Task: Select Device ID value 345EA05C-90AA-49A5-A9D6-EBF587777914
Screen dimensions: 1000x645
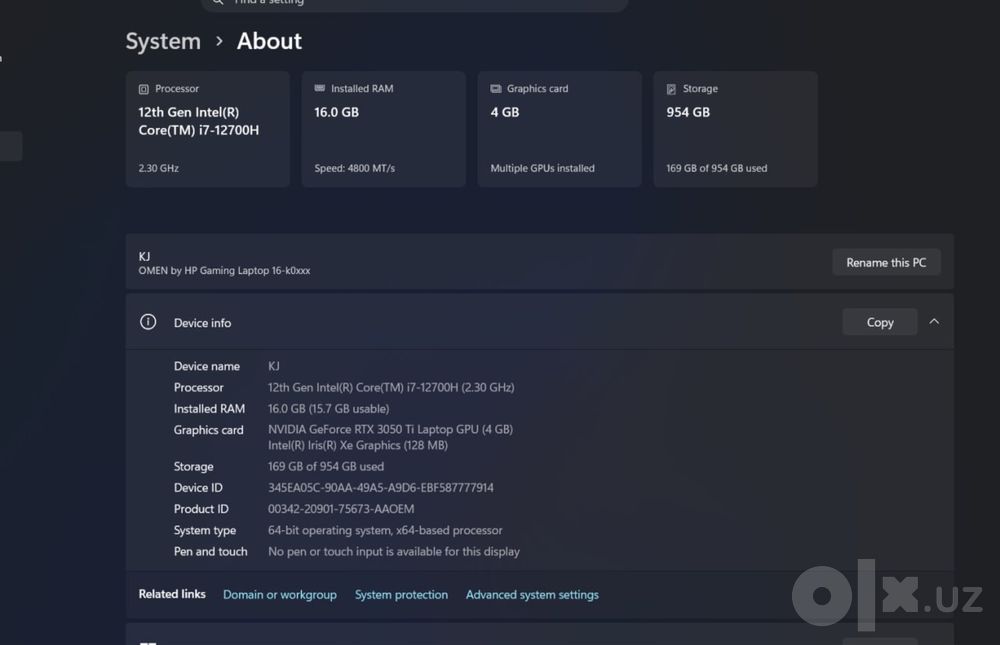Action: (x=381, y=488)
